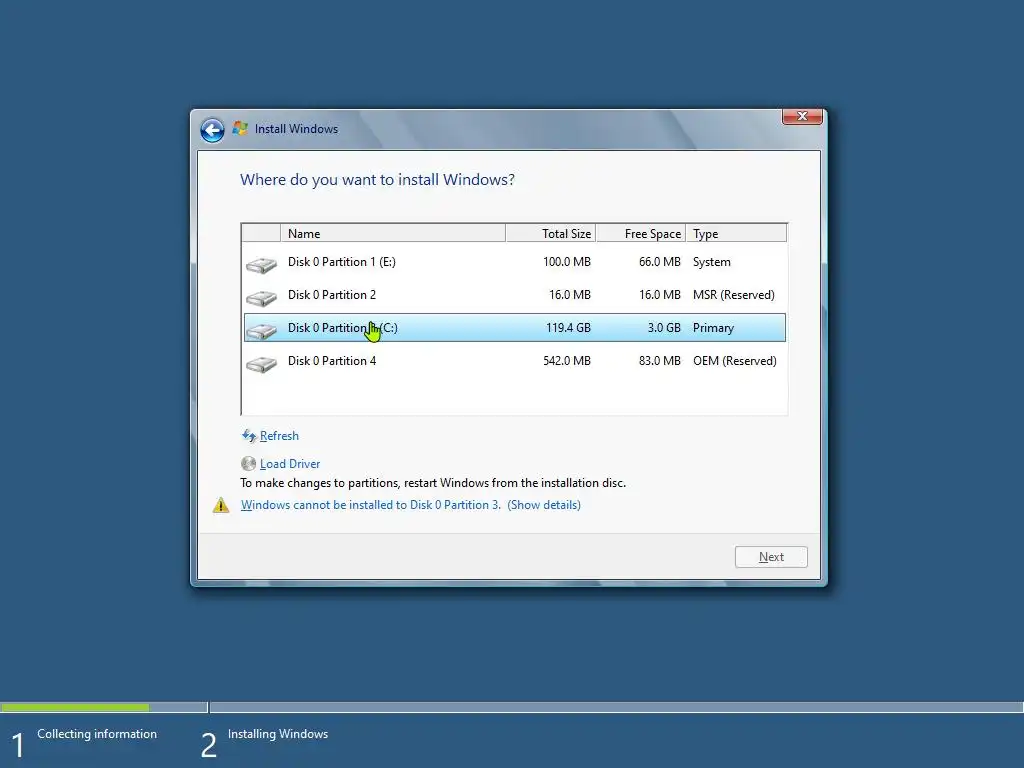
Task: Sort by the Type column header
Action: (736, 233)
